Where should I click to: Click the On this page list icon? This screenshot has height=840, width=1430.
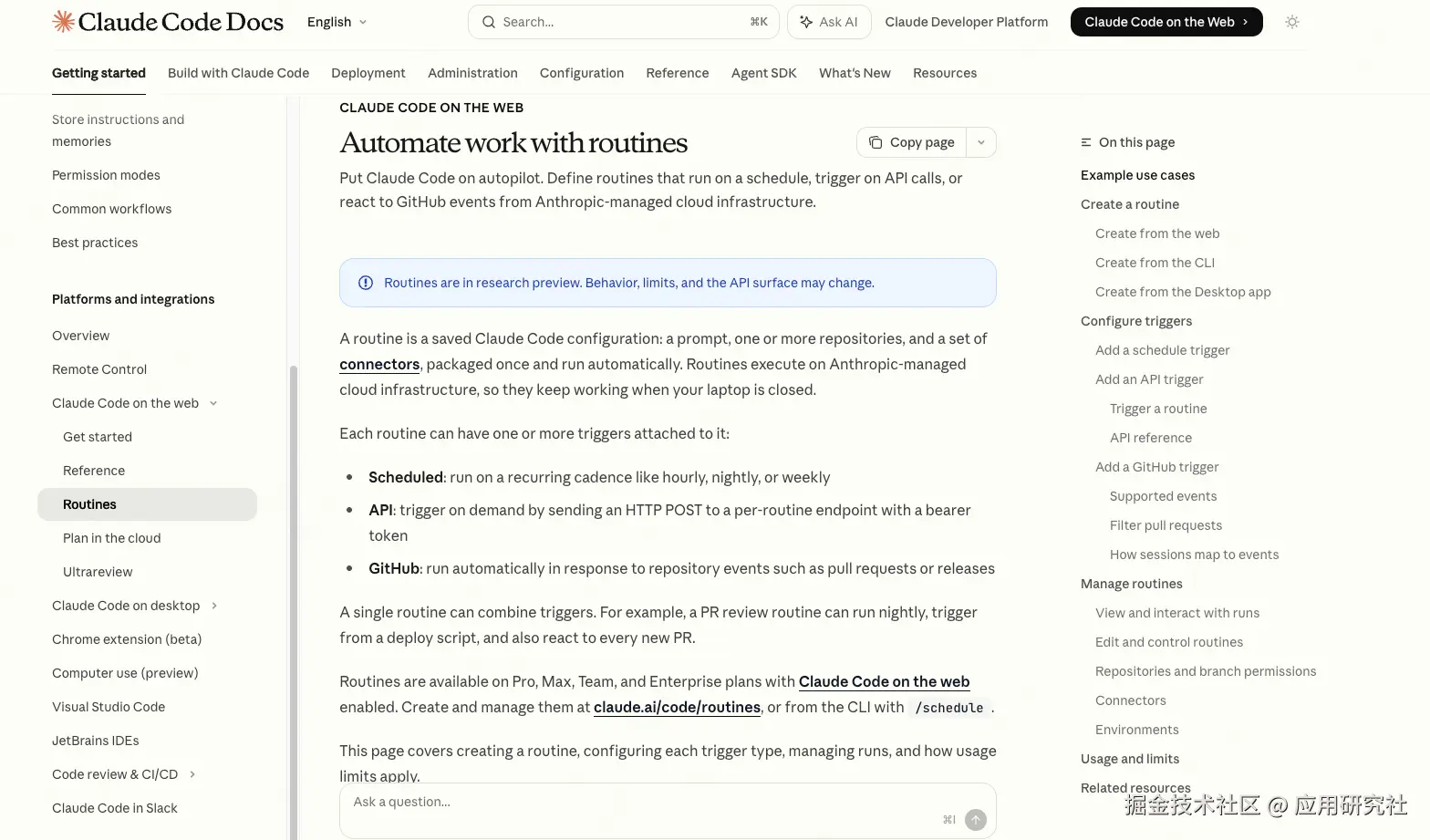coord(1086,142)
